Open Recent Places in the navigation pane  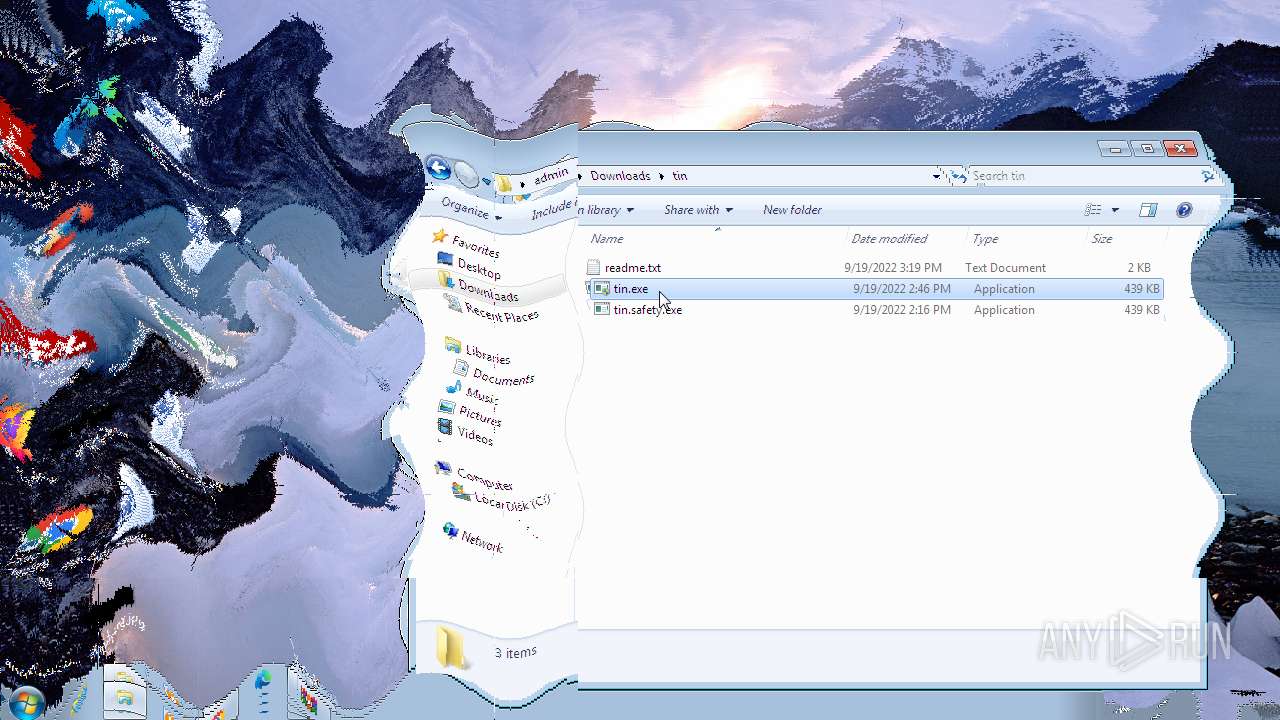(x=501, y=313)
